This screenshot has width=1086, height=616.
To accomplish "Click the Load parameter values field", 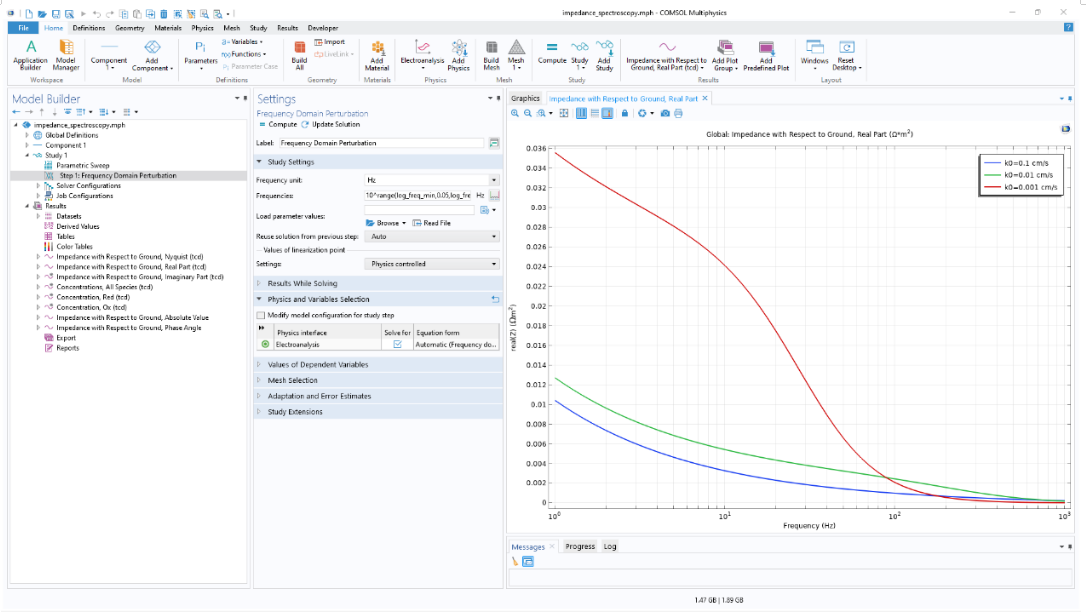I will click(x=420, y=210).
